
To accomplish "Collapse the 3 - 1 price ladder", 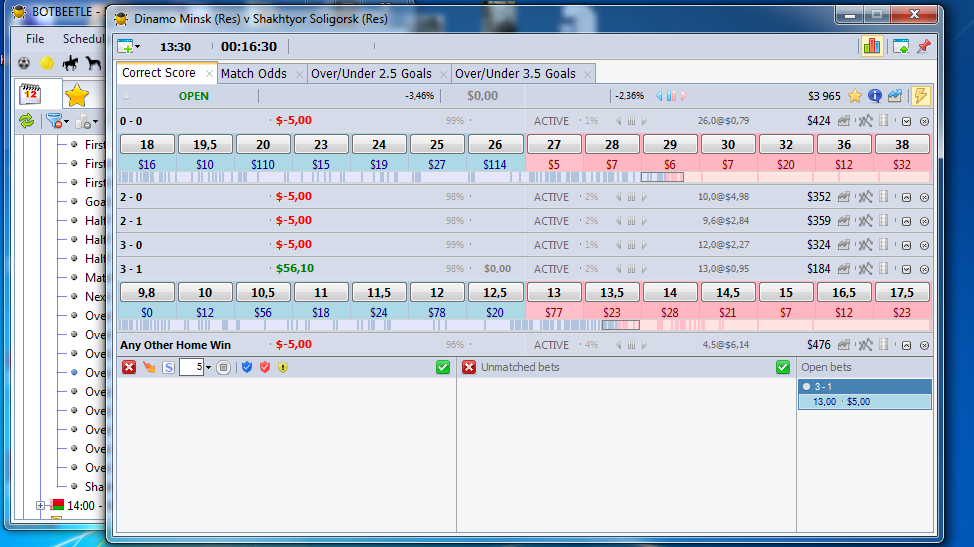I will tap(906, 269).
